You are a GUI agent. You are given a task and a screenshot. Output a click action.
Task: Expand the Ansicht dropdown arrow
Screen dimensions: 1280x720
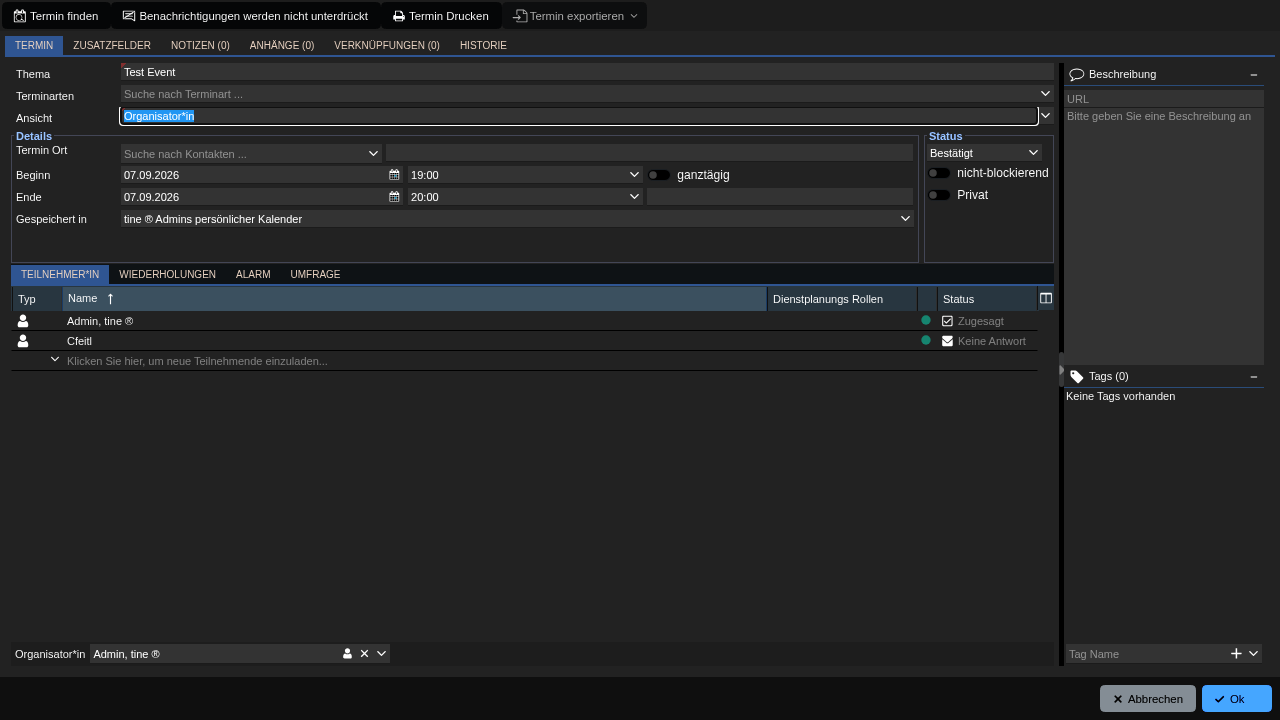coord(1047,116)
